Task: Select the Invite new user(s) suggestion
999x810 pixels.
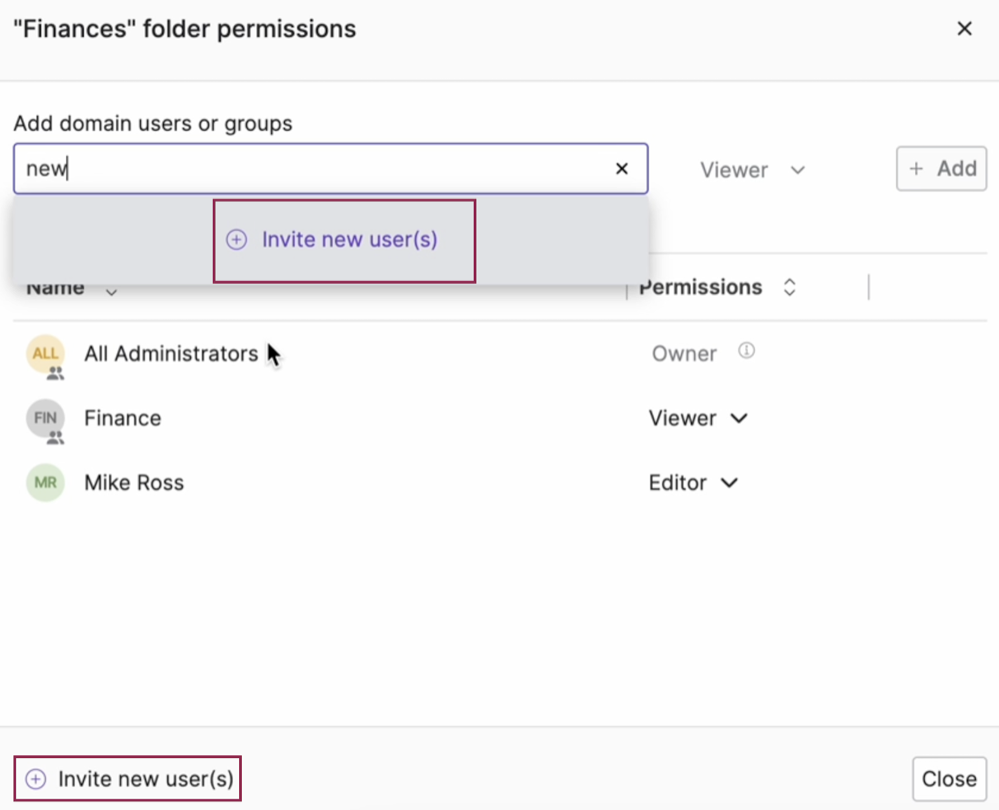Action: pos(344,240)
